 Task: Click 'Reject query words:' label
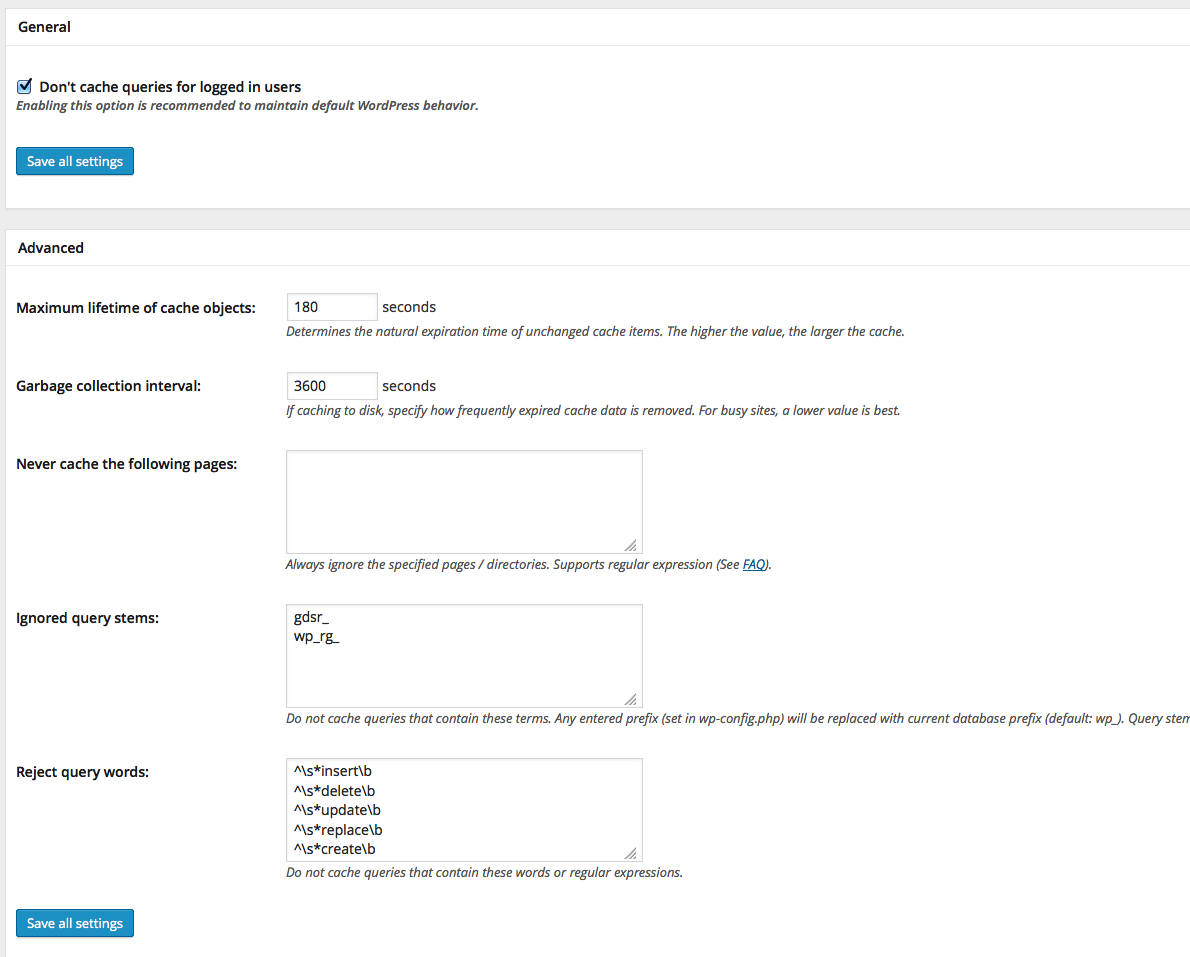[83, 772]
